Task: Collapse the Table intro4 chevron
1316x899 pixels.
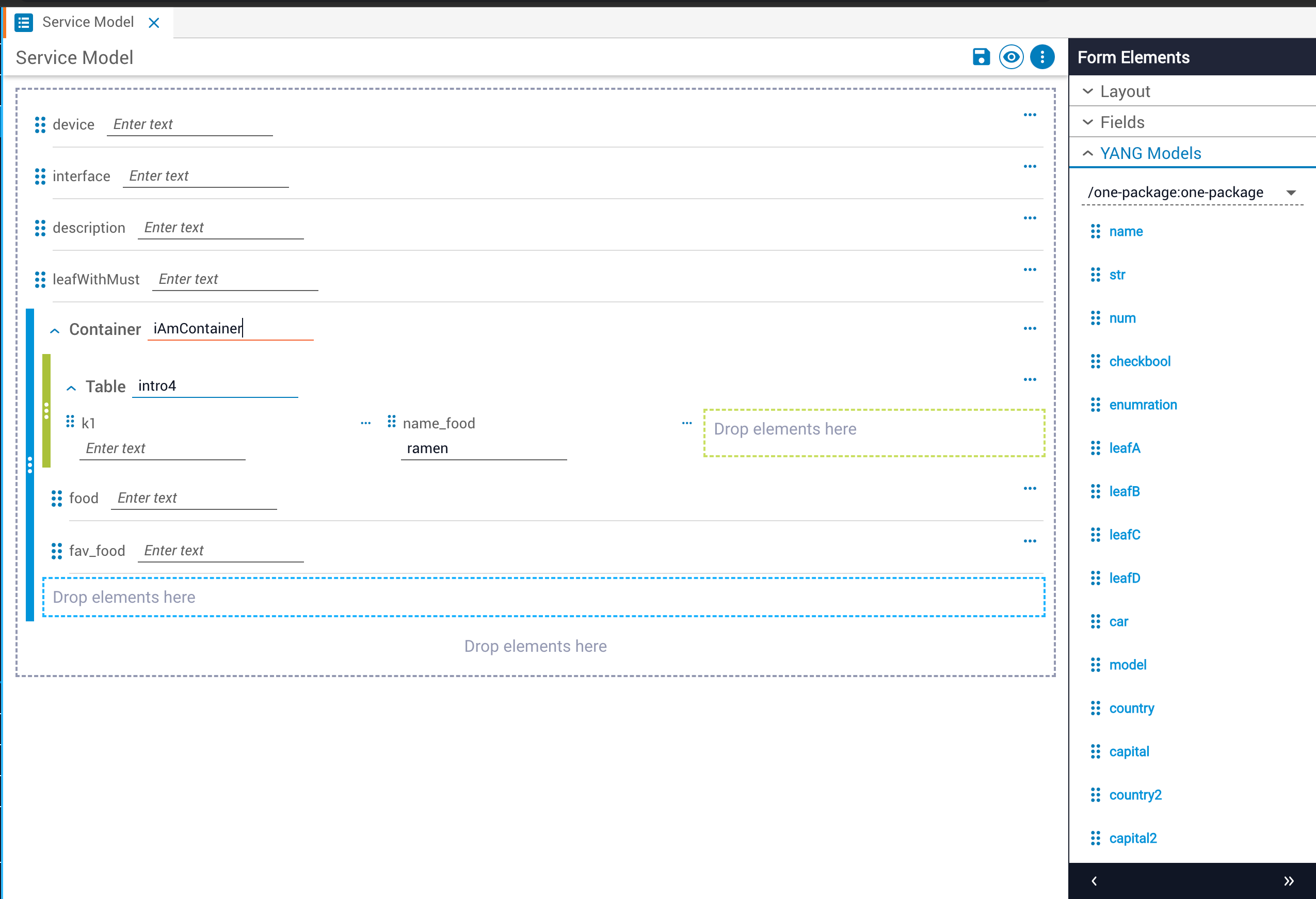Action: [x=71, y=388]
